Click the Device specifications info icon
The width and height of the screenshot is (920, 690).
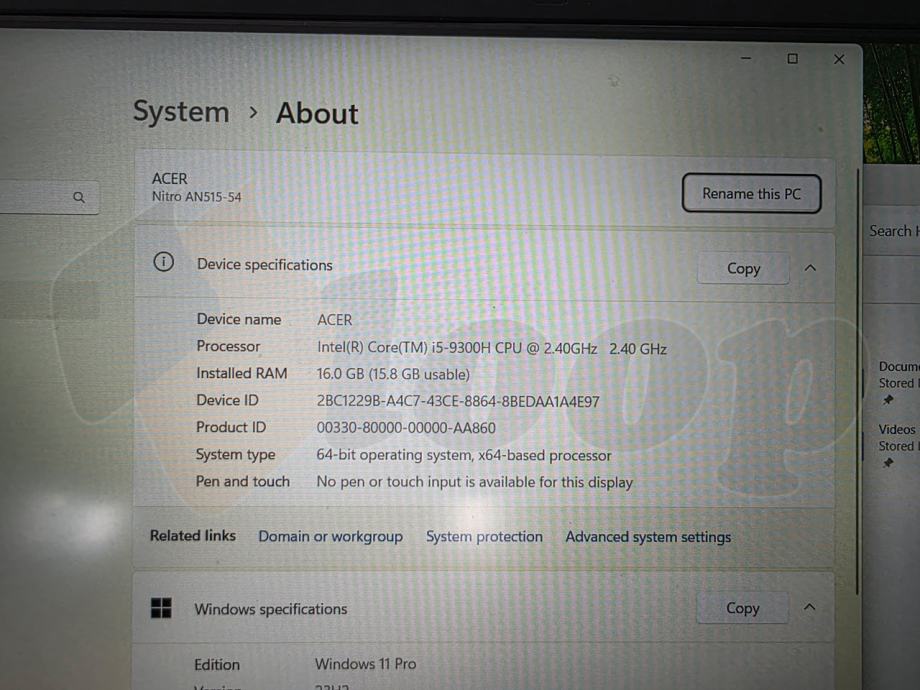(x=163, y=262)
